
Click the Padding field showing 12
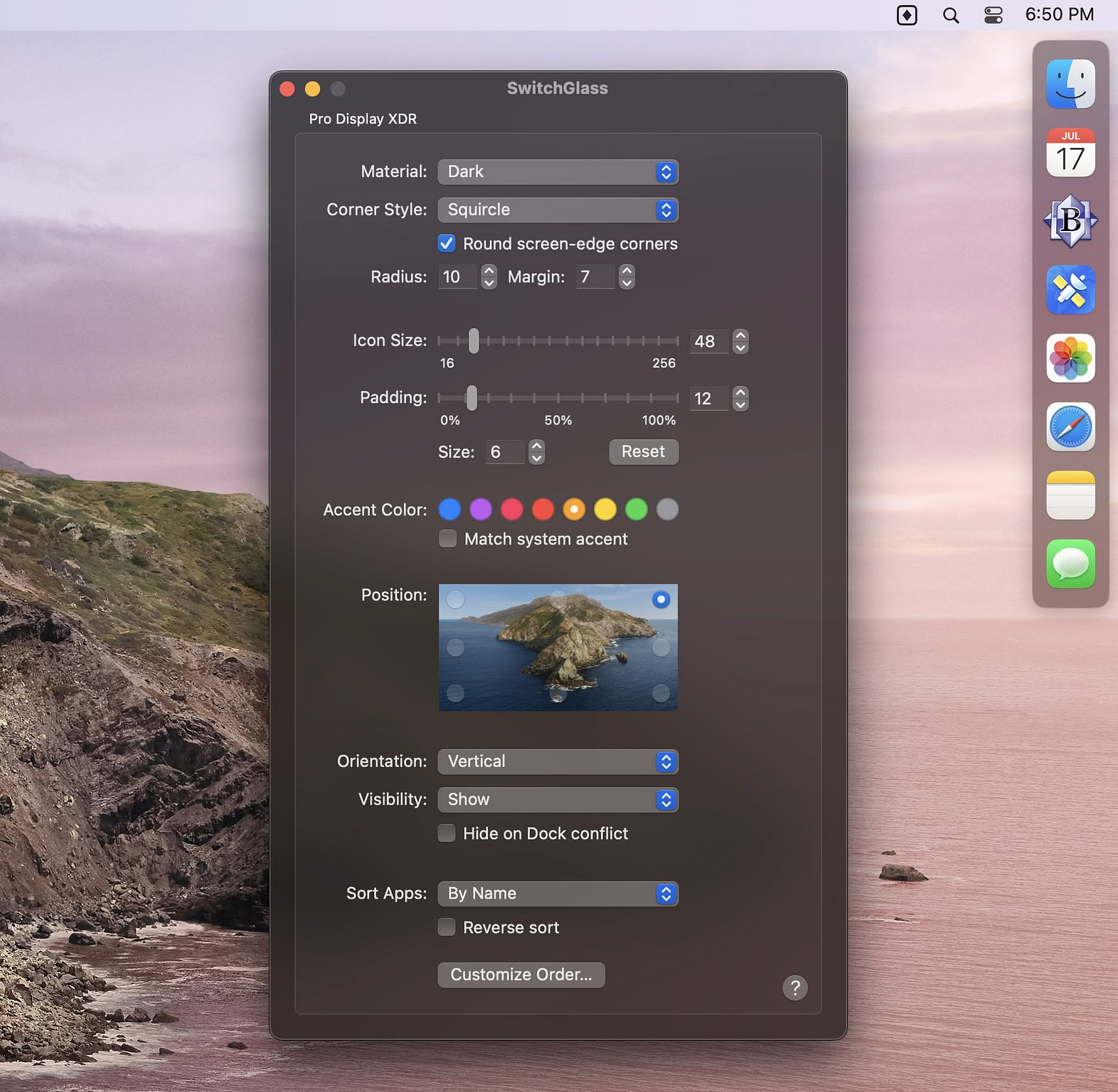(709, 399)
